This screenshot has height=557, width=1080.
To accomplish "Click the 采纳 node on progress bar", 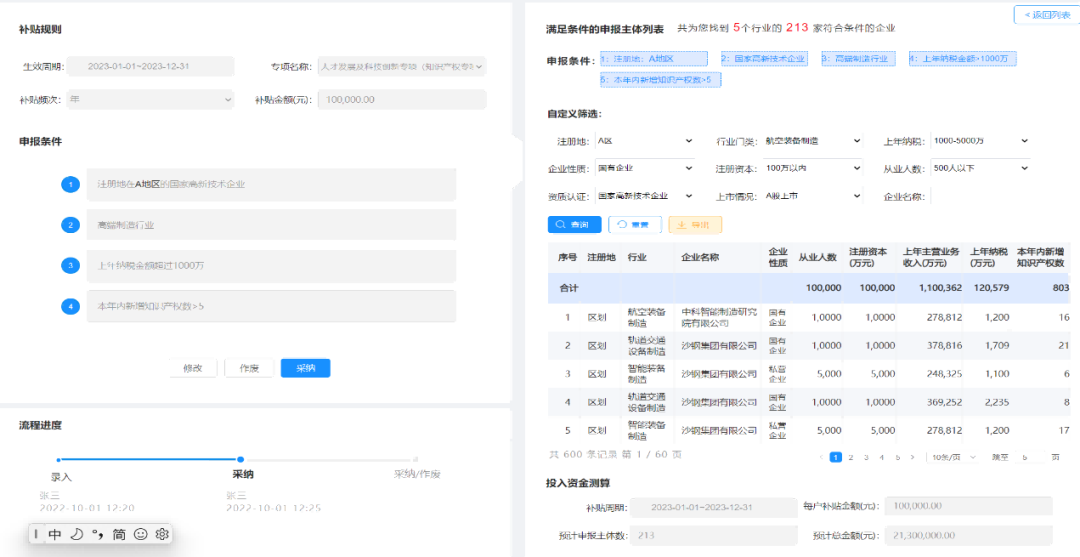I will [241, 459].
